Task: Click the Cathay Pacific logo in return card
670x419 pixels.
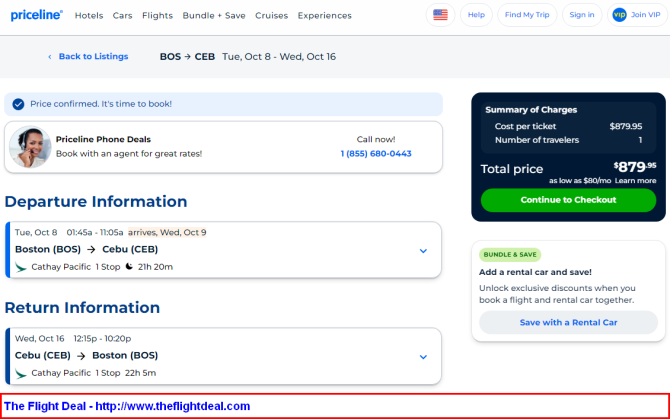Action: coord(21,373)
